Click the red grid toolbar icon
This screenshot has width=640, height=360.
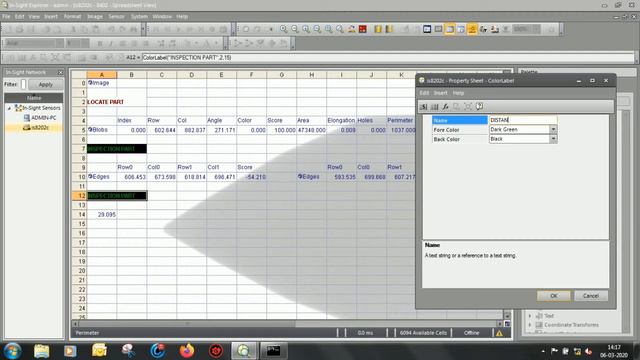tap(362, 29)
